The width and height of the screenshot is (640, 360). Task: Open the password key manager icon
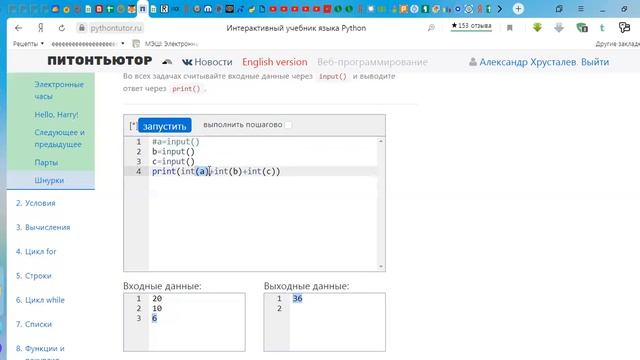pyautogui.click(x=624, y=27)
